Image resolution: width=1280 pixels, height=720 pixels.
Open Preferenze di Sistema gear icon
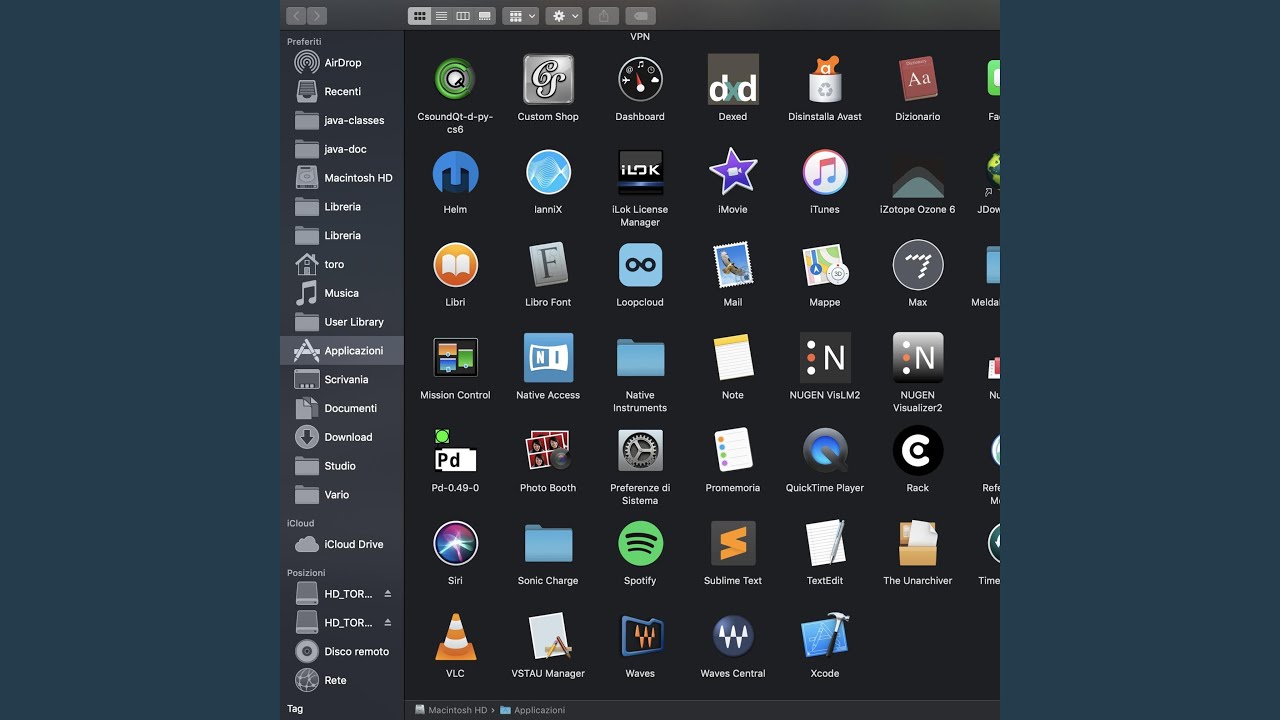point(640,451)
